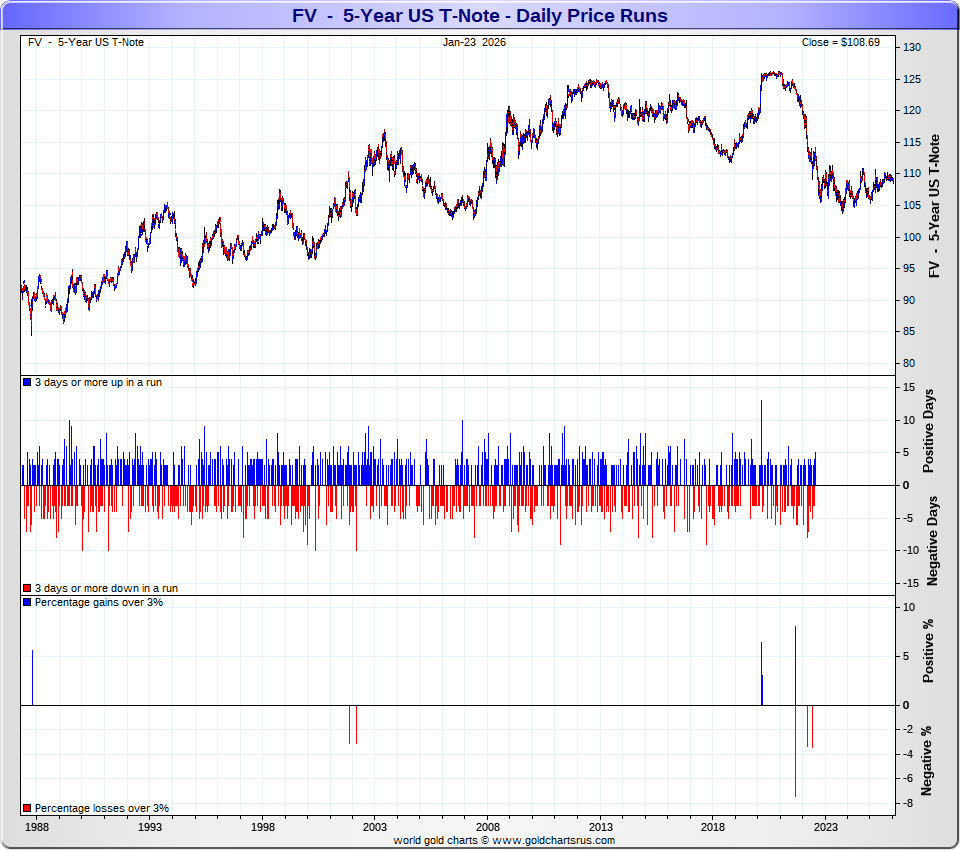
Task: Click the www.goldchartsrus.com footer link
Action: point(553,840)
